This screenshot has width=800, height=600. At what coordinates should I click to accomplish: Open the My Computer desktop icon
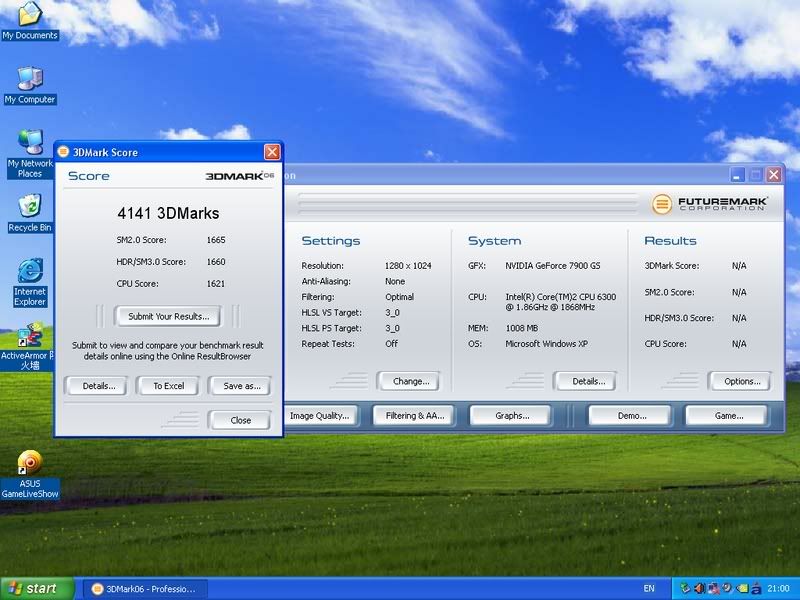coord(30,80)
